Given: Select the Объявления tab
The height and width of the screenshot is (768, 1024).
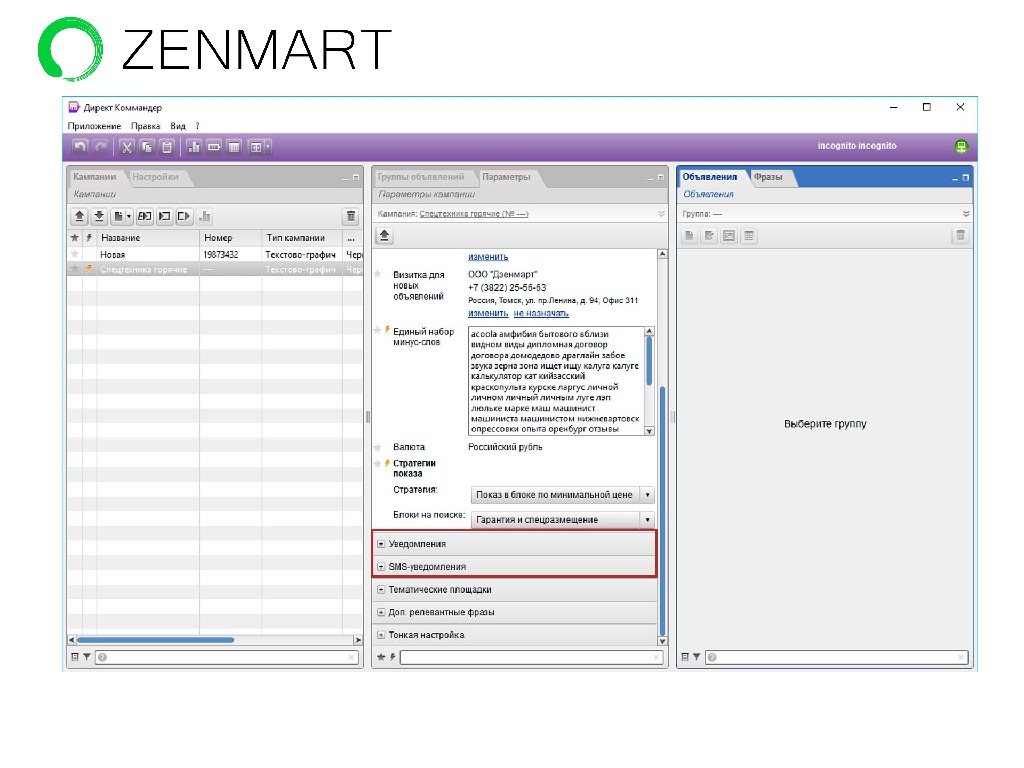Looking at the screenshot, I should coord(710,176).
